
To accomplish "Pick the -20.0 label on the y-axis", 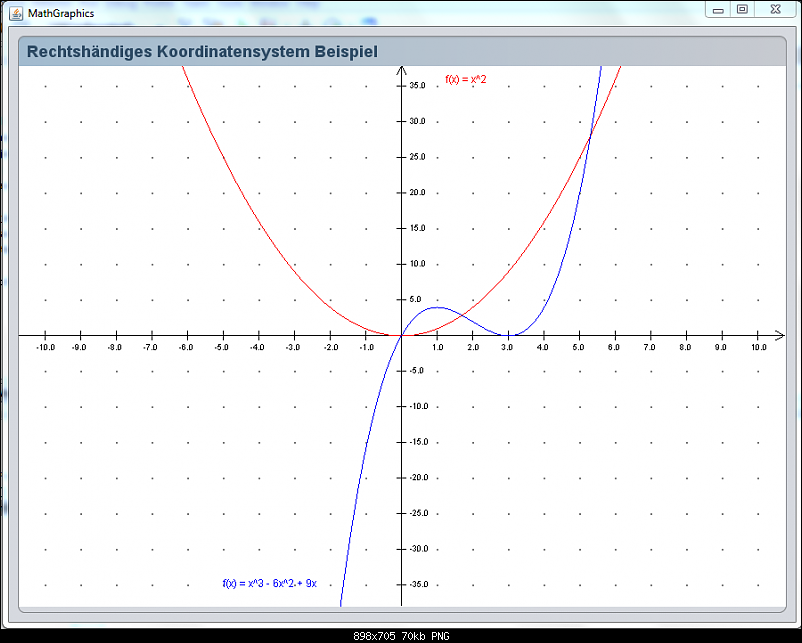I will pos(417,478).
